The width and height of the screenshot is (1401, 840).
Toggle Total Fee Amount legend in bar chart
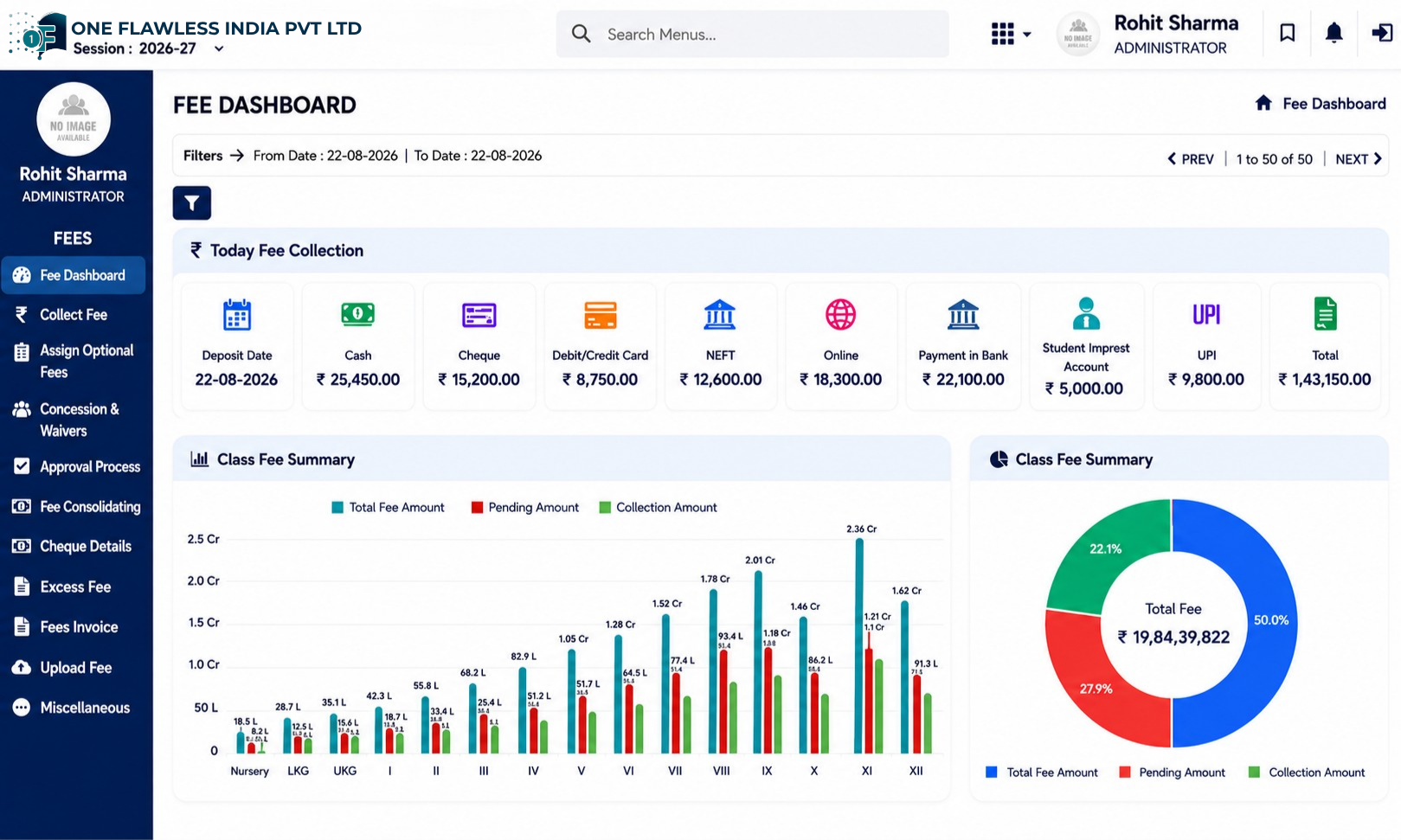coord(388,508)
